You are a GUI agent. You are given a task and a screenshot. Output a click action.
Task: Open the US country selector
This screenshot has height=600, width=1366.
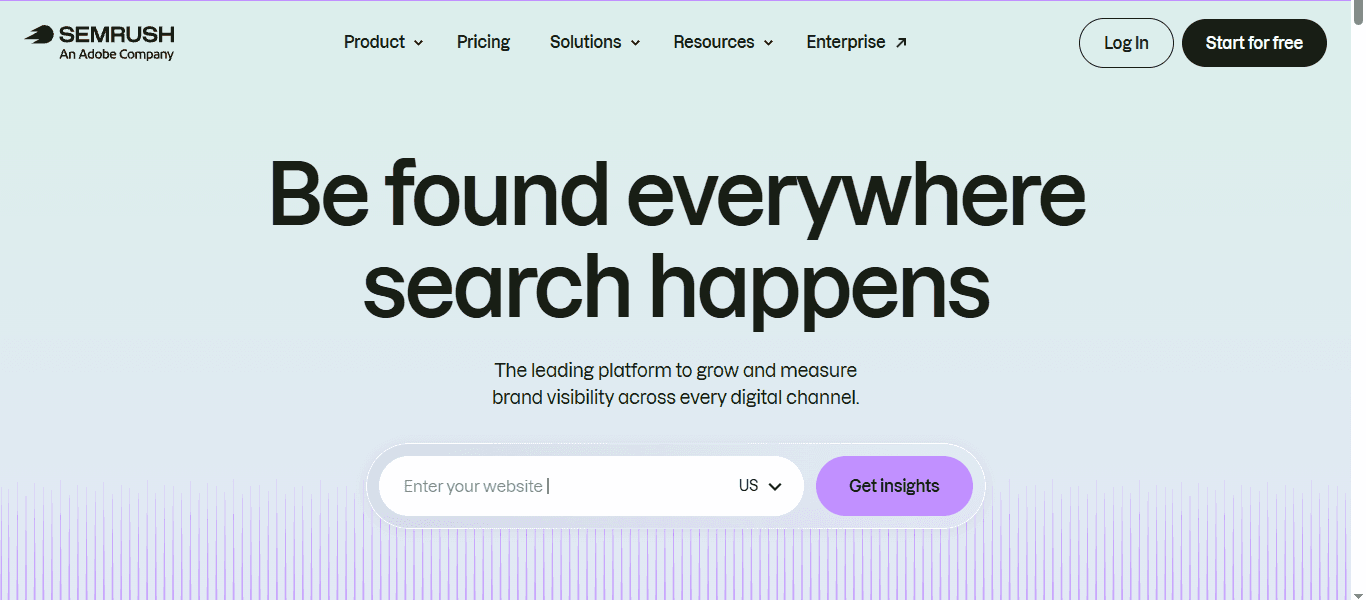point(760,486)
